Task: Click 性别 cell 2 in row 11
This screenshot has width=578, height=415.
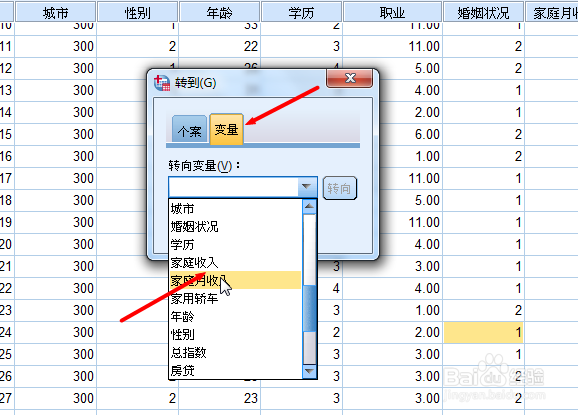Action: coord(137,46)
